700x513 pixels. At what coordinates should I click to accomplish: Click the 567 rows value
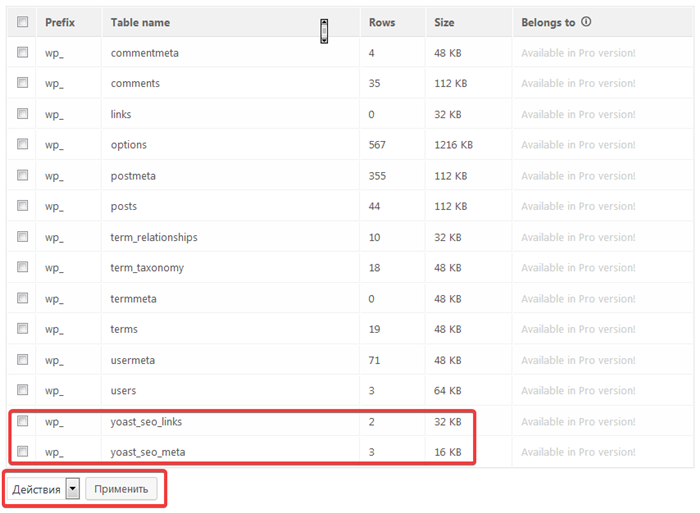377,145
